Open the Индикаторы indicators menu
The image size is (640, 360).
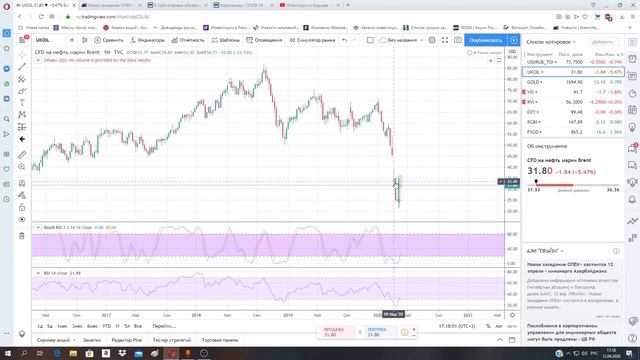point(147,40)
